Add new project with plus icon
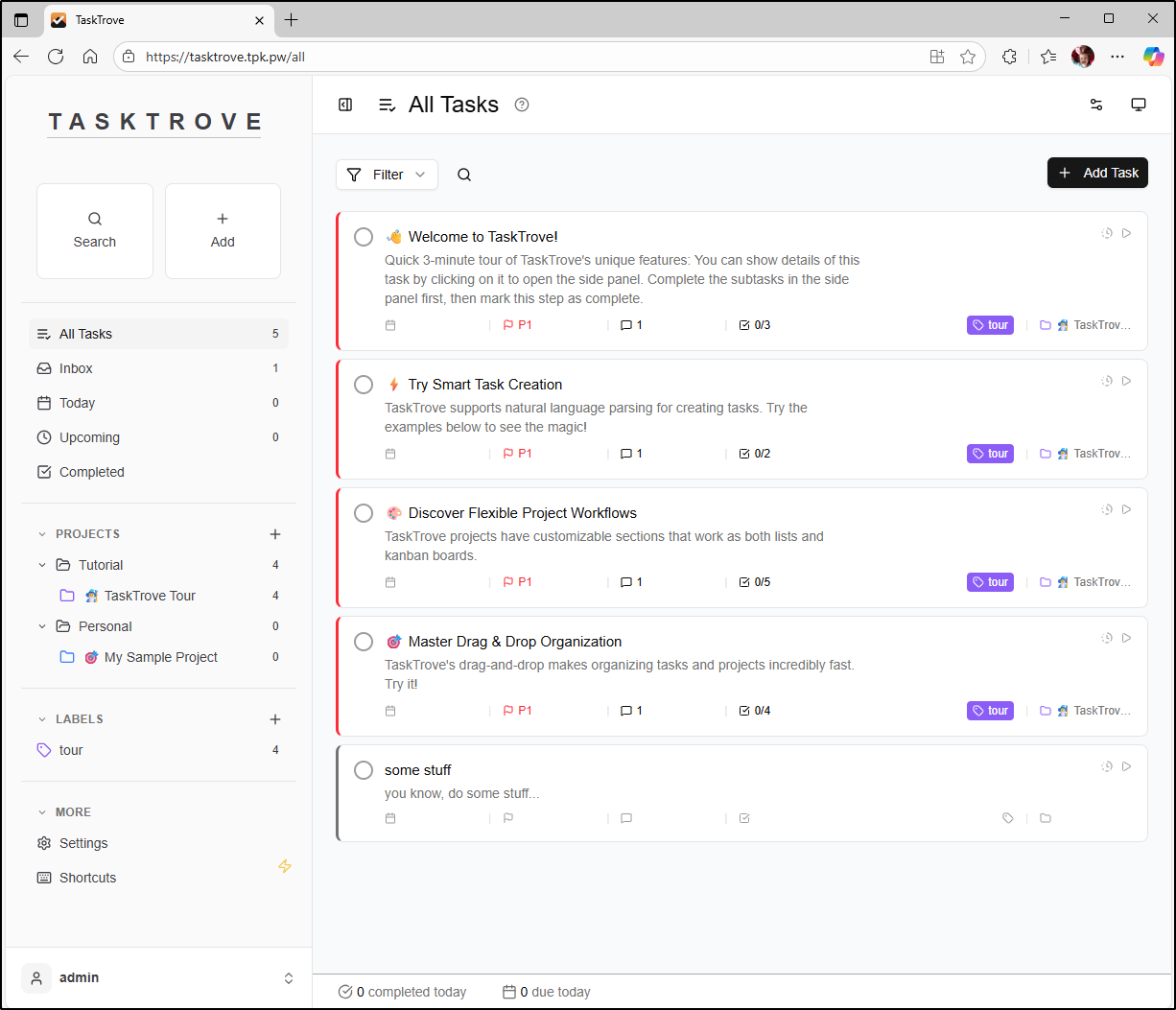Viewport: 1176px width, 1010px height. click(275, 534)
